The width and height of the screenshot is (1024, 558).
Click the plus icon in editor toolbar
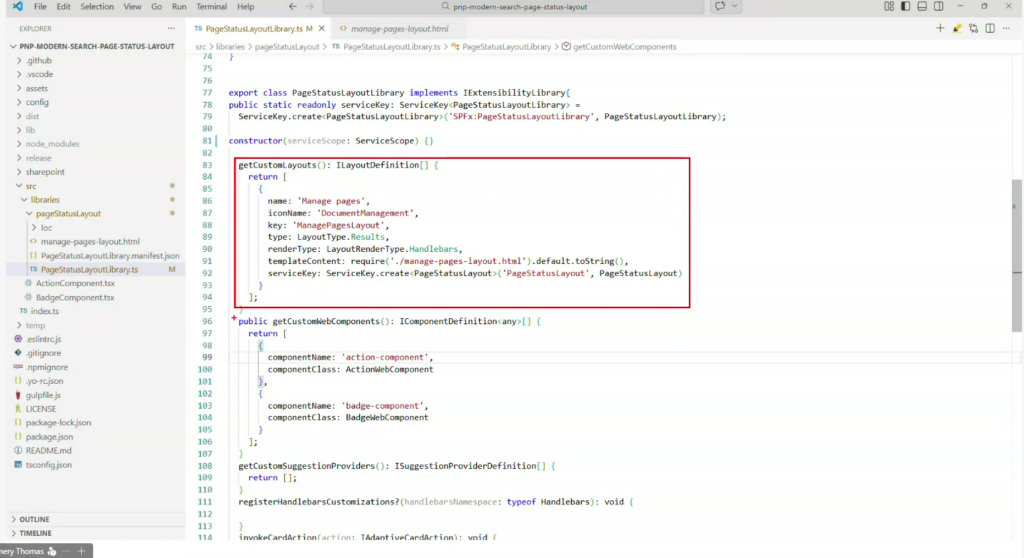(x=940, y=28)
